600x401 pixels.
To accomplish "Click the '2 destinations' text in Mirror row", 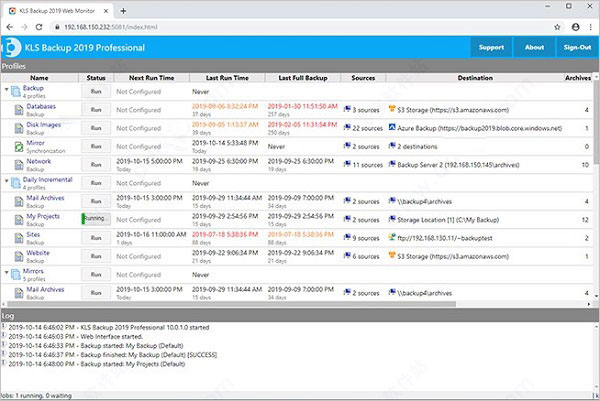I will (x=417, y=147).
